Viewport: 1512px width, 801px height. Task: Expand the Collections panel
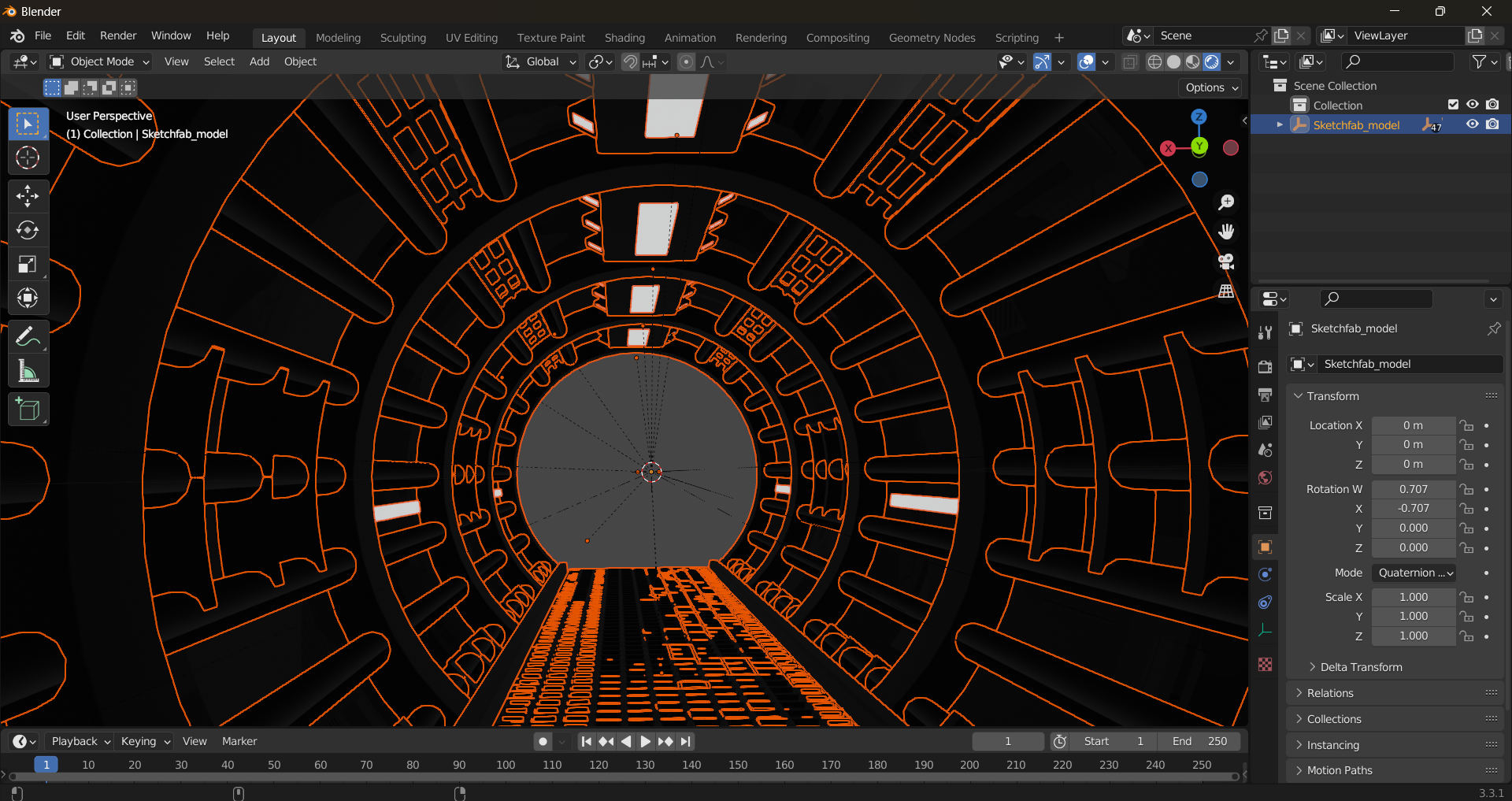tap(1333, 719)
